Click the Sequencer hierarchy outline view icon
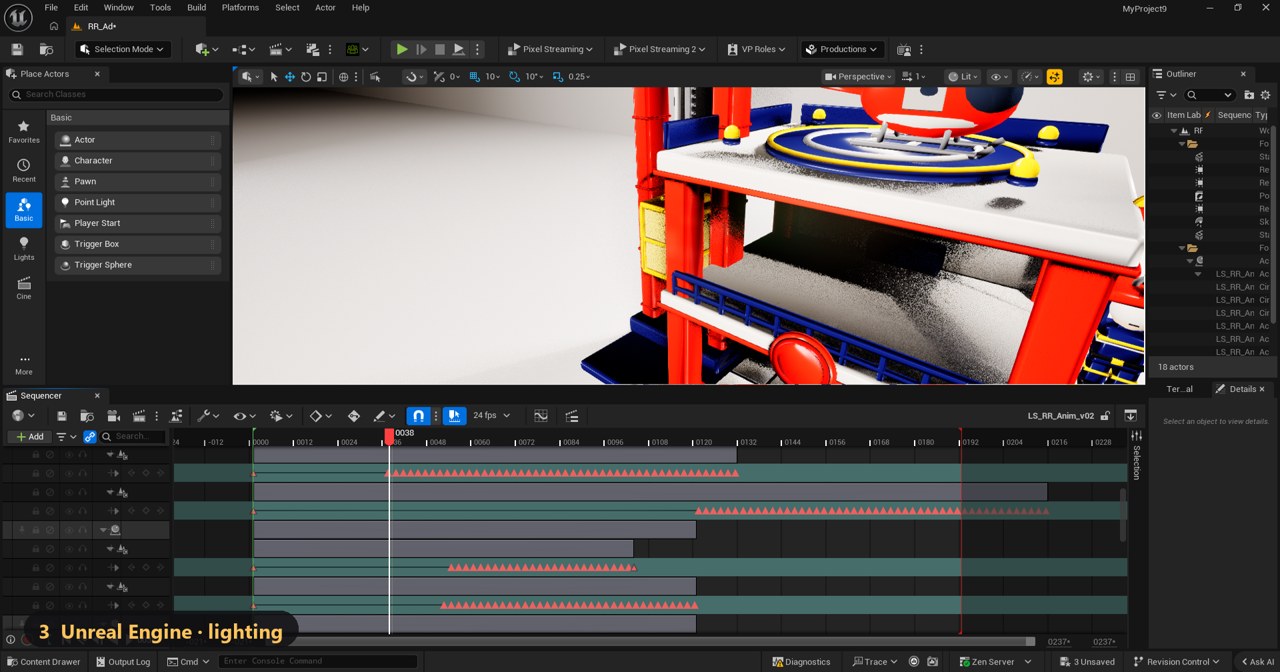Viewport: 1280px width, 672px height. 572,416
